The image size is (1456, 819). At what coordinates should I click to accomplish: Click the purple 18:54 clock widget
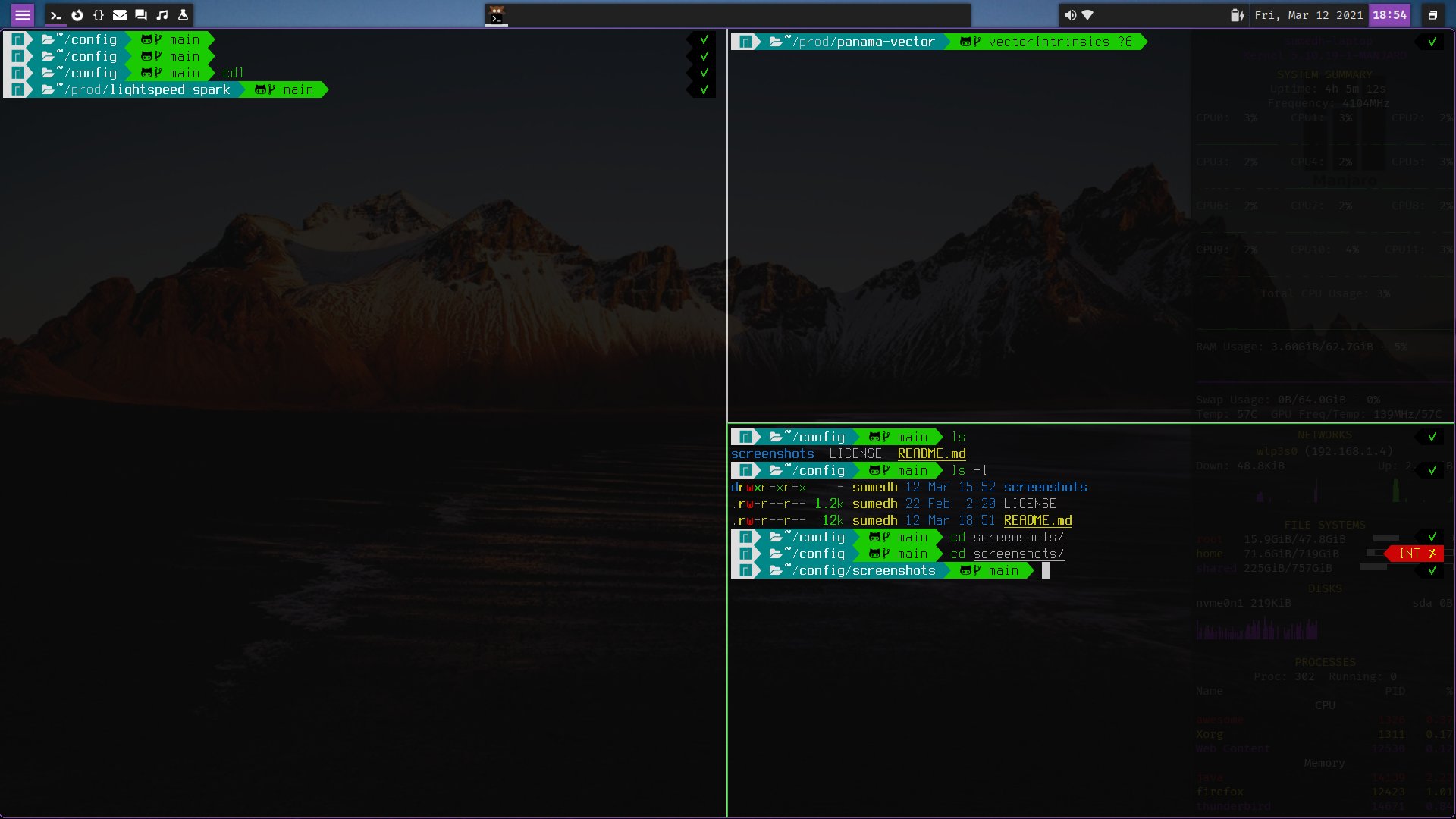[1389, 15]
